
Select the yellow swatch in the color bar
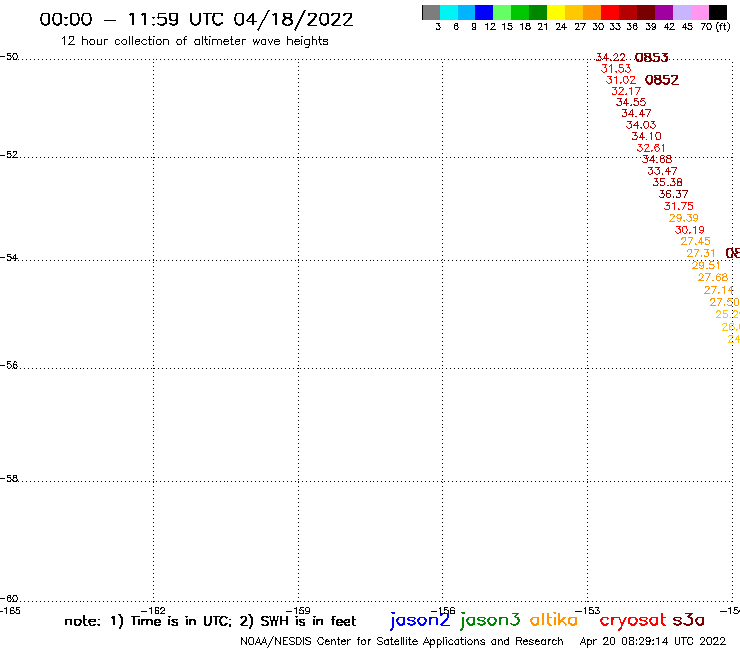tap(556, 12)
